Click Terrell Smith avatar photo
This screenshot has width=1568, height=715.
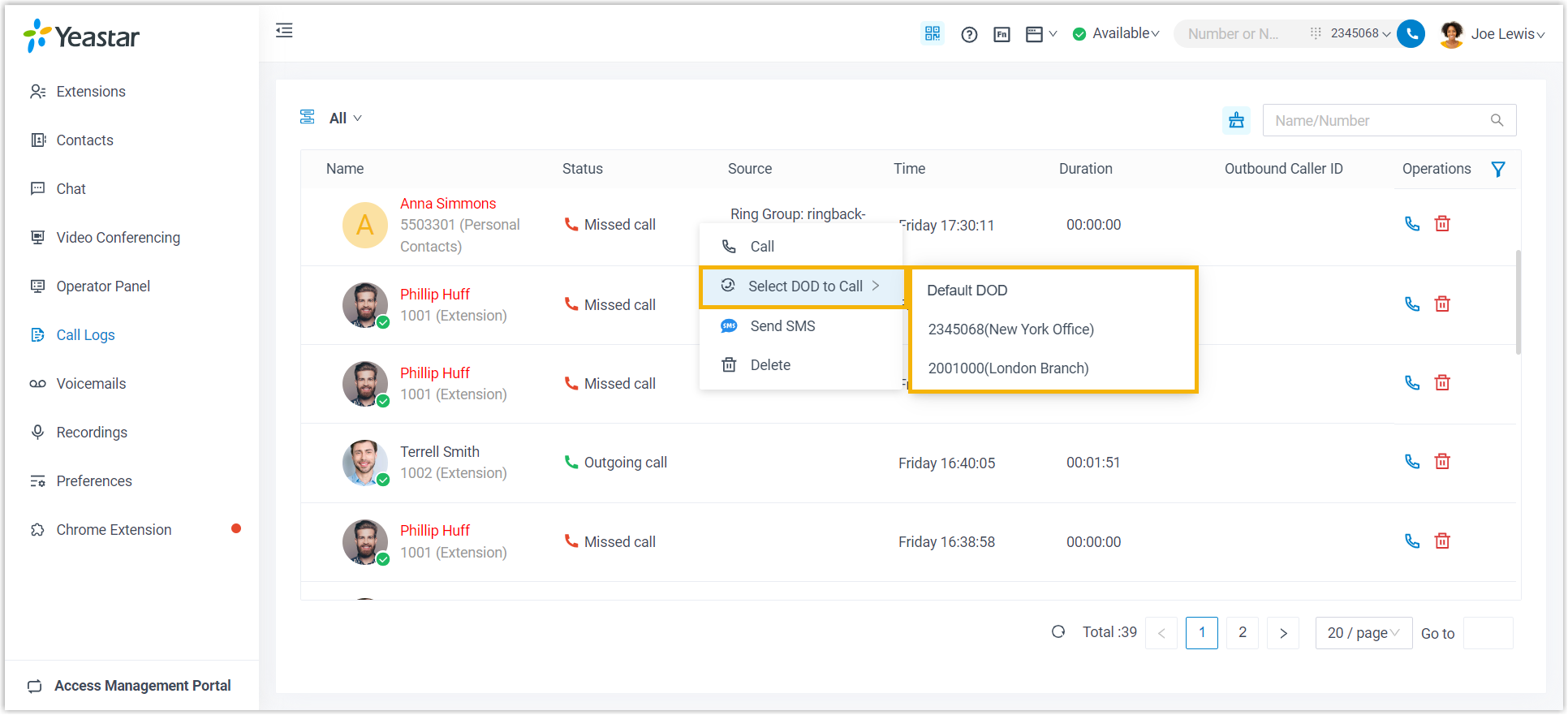point(365,463)
